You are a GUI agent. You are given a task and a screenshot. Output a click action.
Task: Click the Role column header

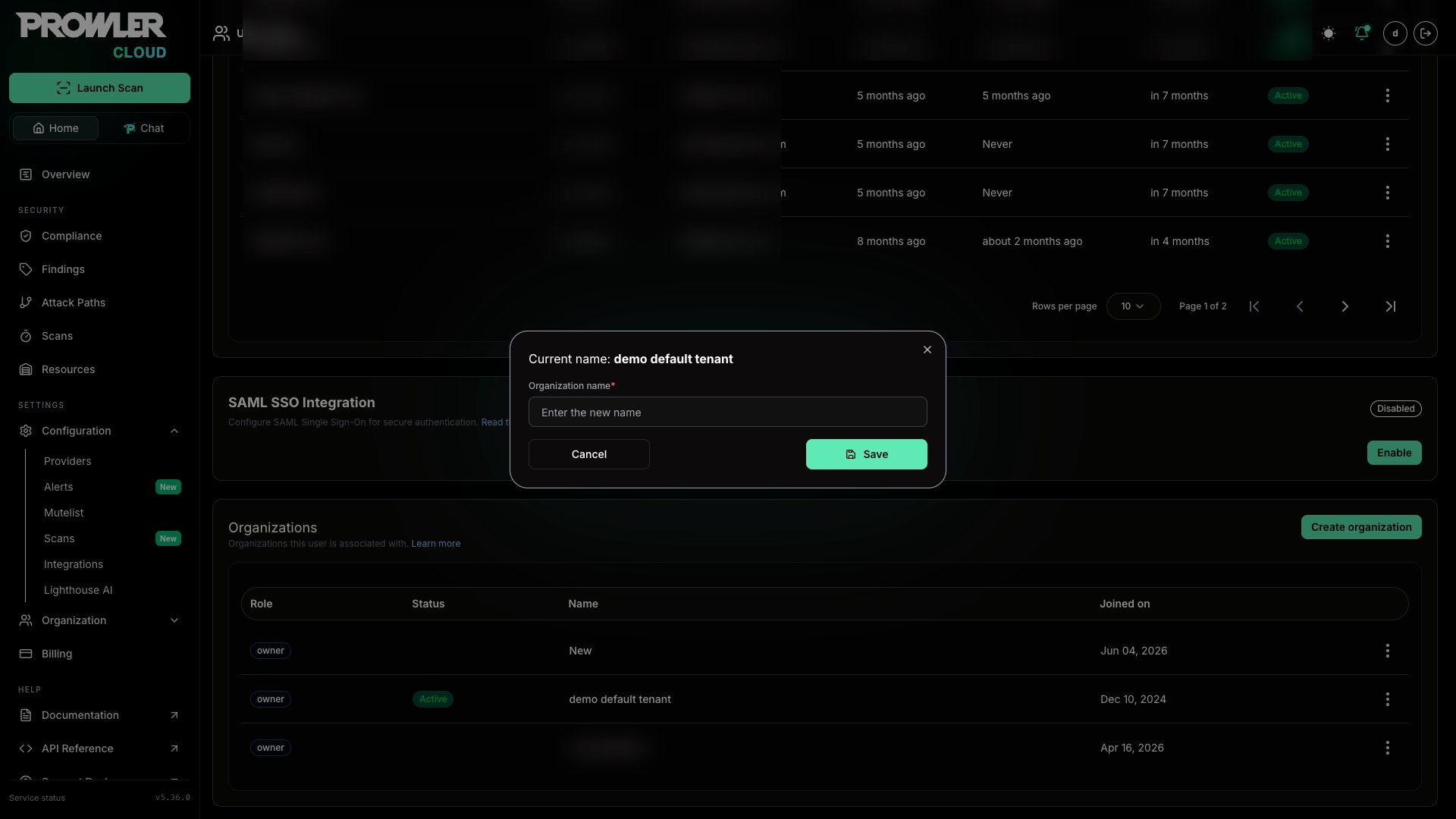tap(261, 604)
